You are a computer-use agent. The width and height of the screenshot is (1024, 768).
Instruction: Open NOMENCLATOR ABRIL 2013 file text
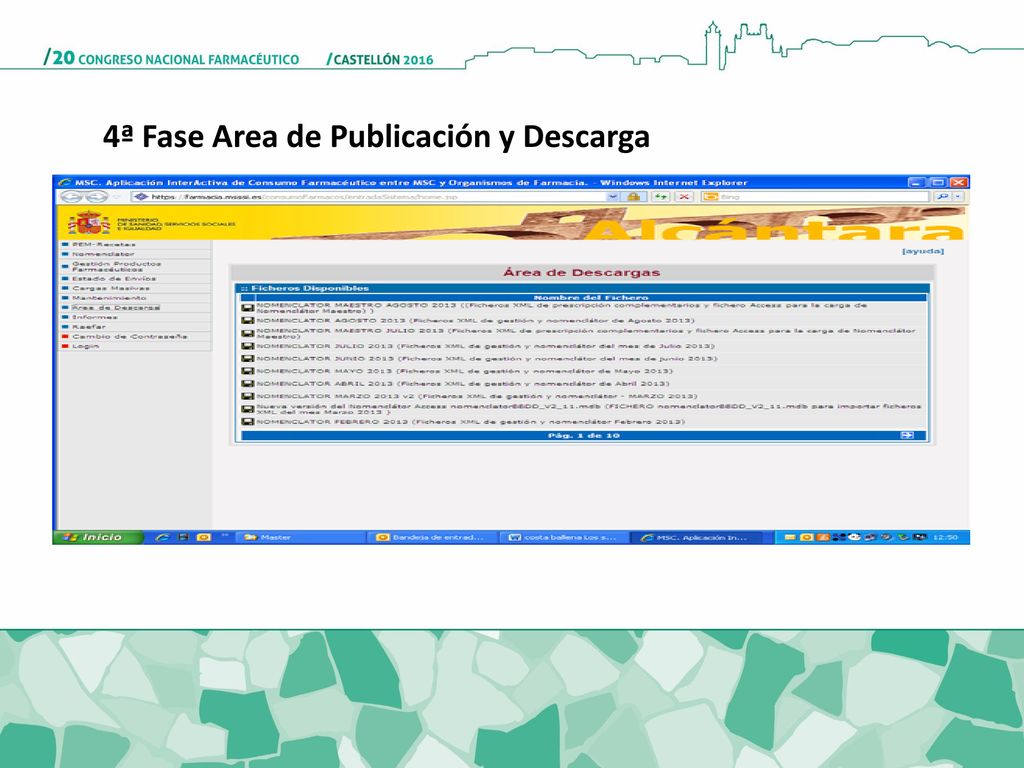463,384
